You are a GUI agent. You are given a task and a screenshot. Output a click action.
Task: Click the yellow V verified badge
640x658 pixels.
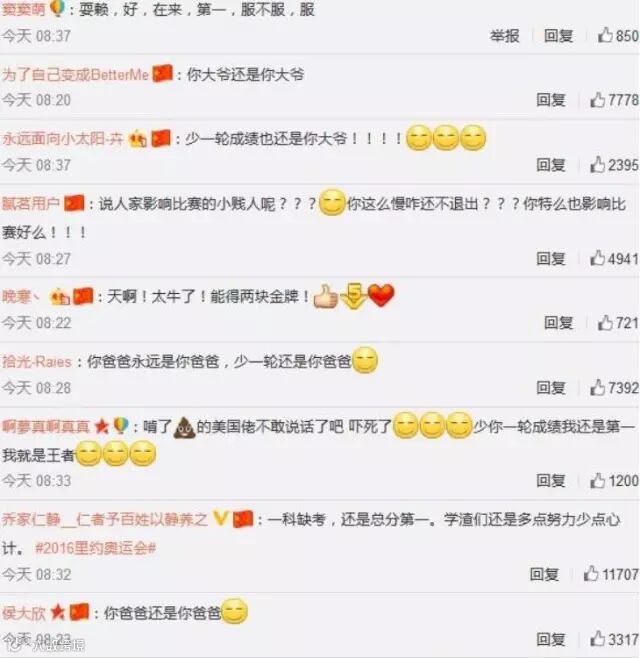click(x=220, y=519)
